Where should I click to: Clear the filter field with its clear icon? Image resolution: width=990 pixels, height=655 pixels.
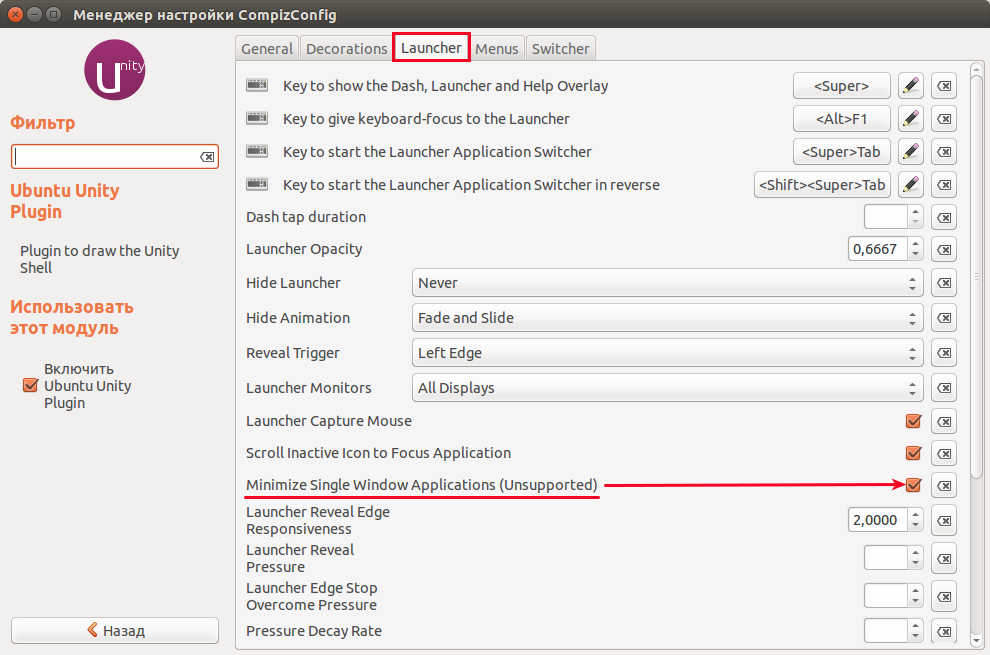pyautogui.click(x=207, y=157)
